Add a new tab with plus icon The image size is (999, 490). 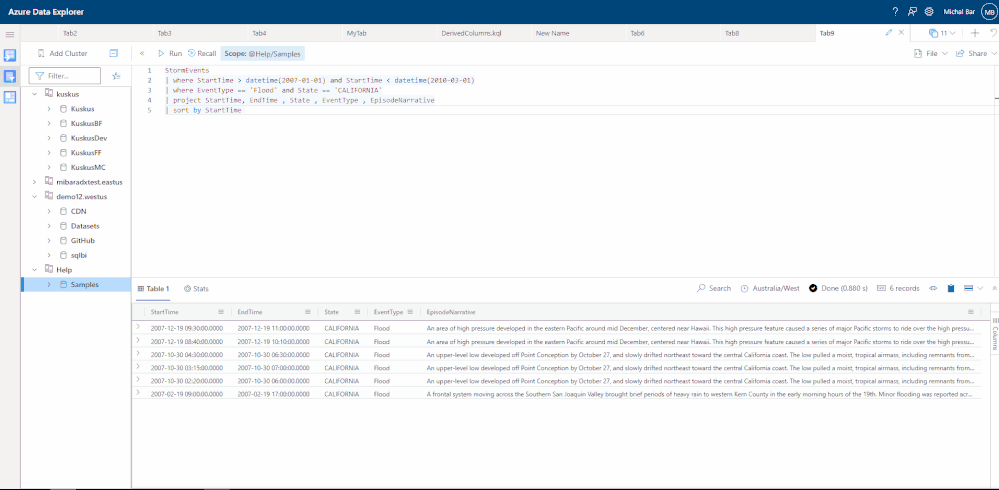[974, 33]
